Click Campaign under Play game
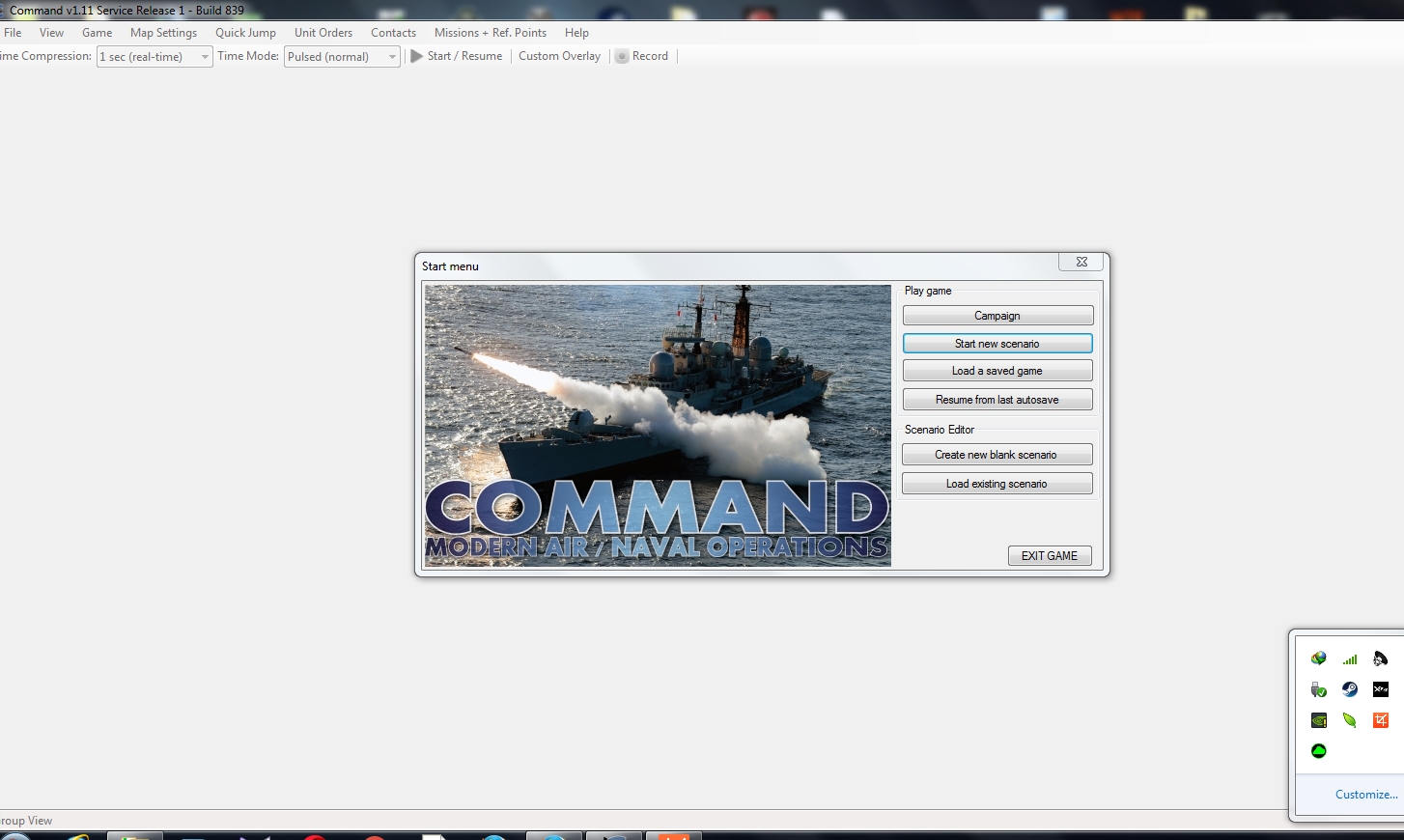This screenshot has height=840, width=1404. [997, 315]
